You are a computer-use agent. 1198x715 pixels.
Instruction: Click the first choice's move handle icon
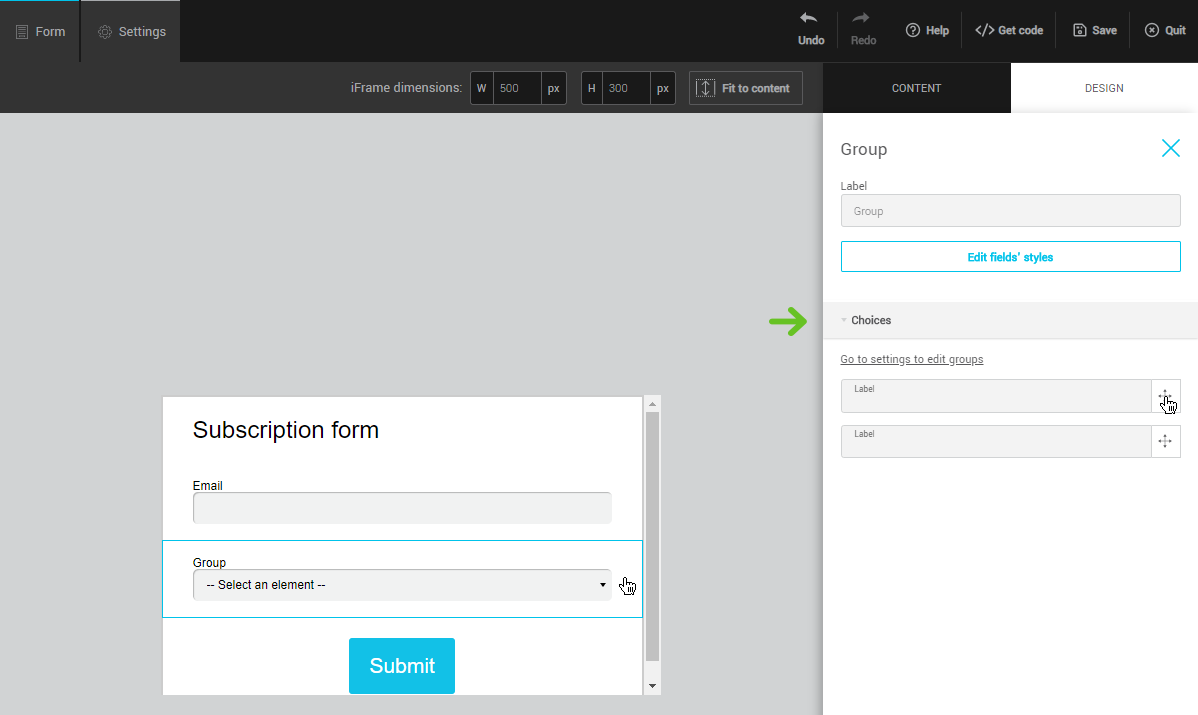coord(1165,396)
